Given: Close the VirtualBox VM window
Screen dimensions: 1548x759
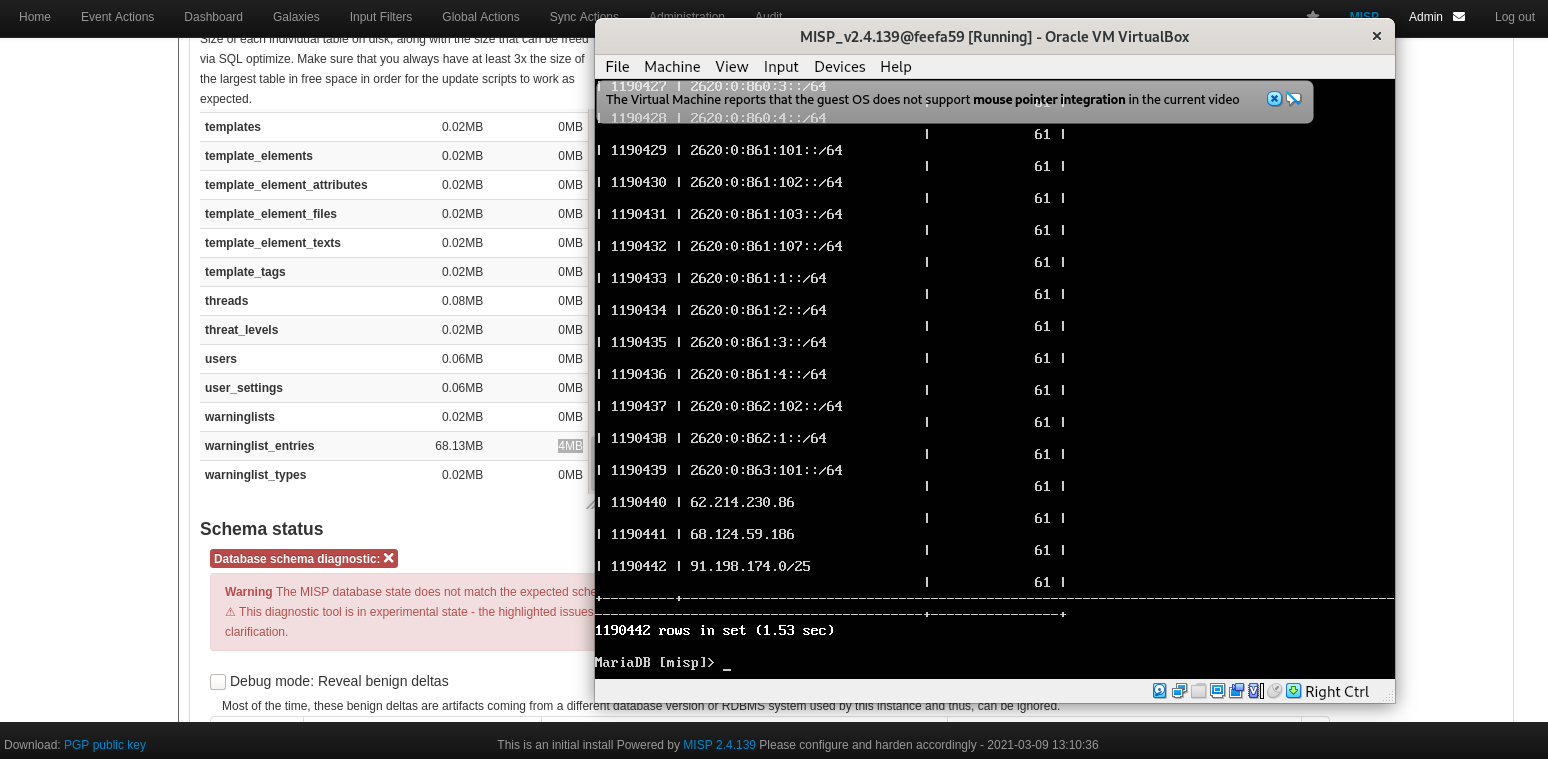Looking at the screenshot, I should point(1376,36).
